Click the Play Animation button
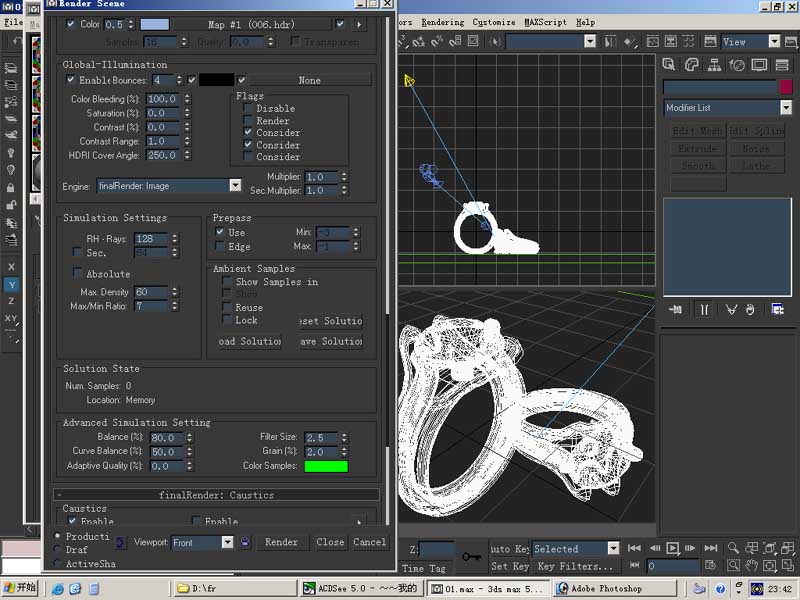The image size is (800, 600). point(673,548)
